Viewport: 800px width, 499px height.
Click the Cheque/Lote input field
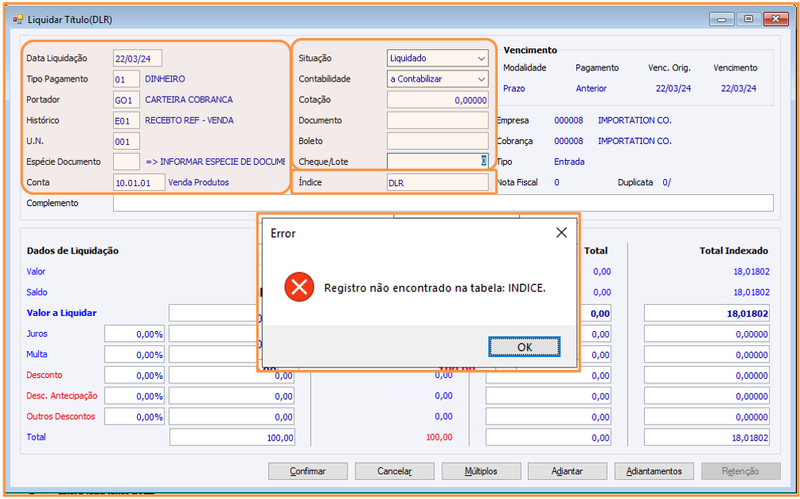click(x=437, y=161)
